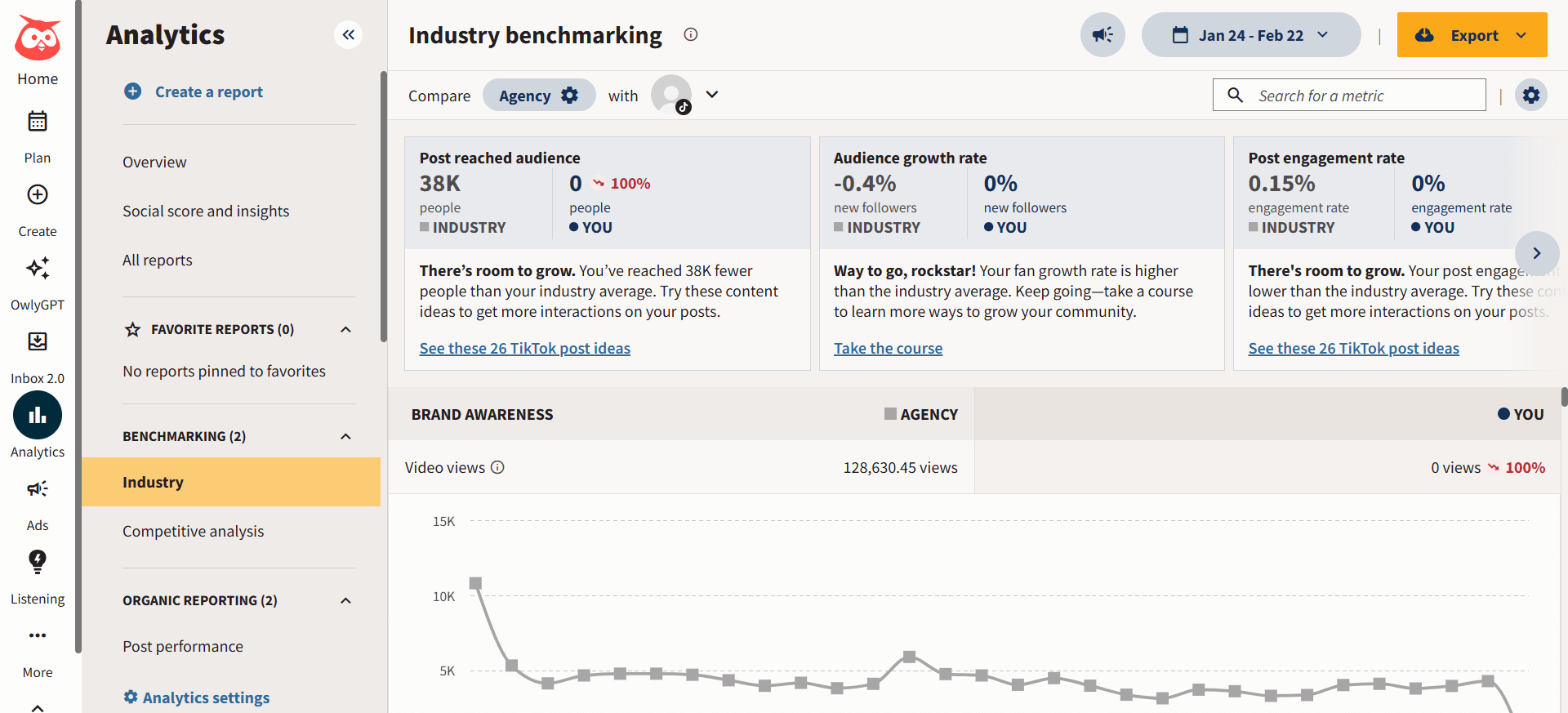Click the calendar icon in date range

(1180, 35)
